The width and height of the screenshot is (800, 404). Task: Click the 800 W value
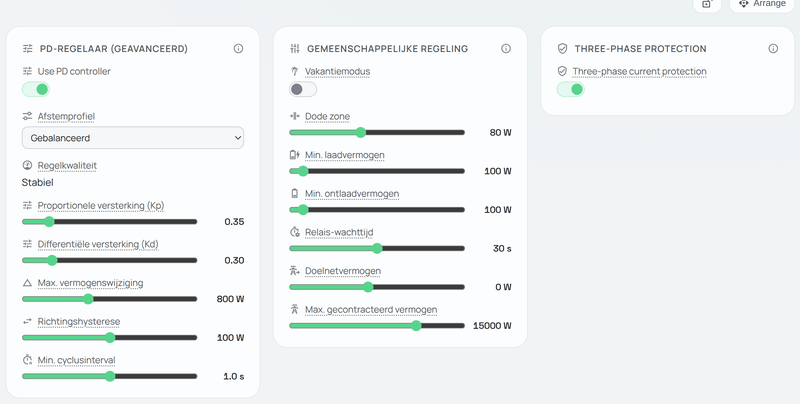[230, 299]
